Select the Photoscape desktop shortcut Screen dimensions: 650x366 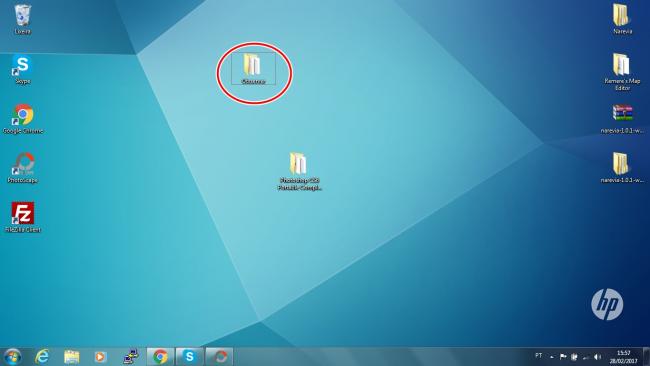tap(23, 168)
